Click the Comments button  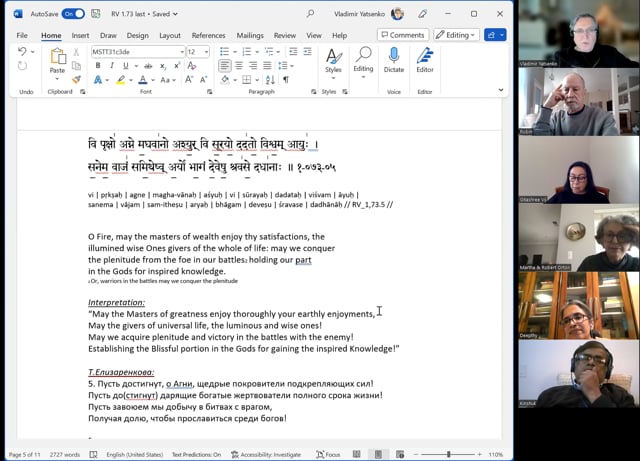point(402,35)
